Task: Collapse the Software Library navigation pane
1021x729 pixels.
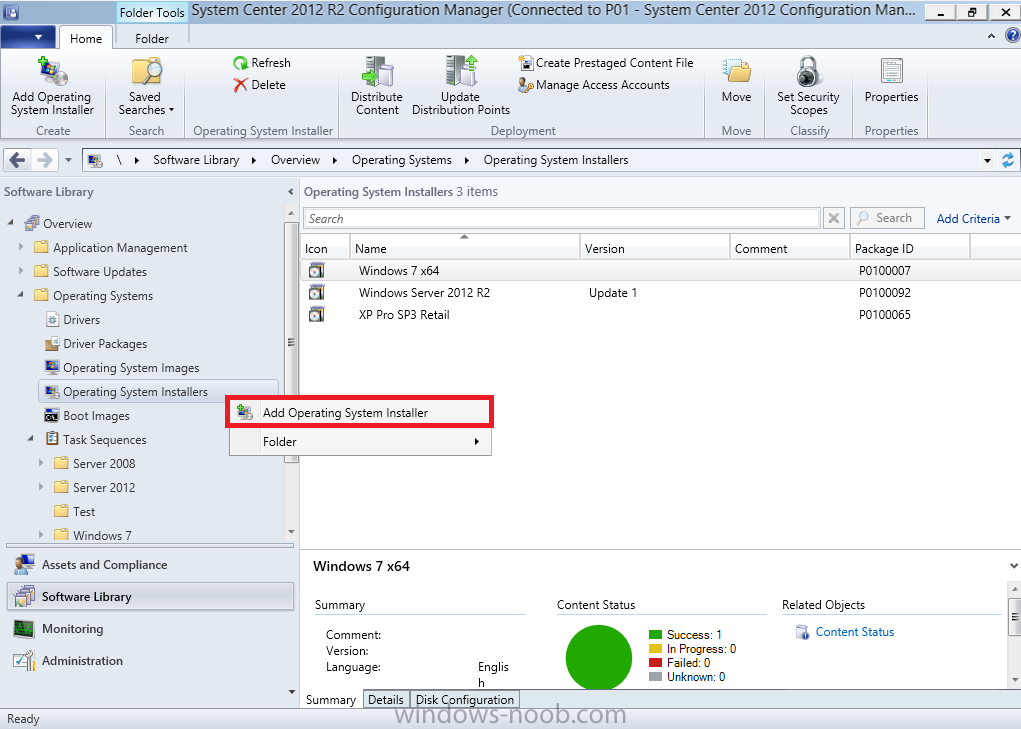Action: (x=290, y=192)
